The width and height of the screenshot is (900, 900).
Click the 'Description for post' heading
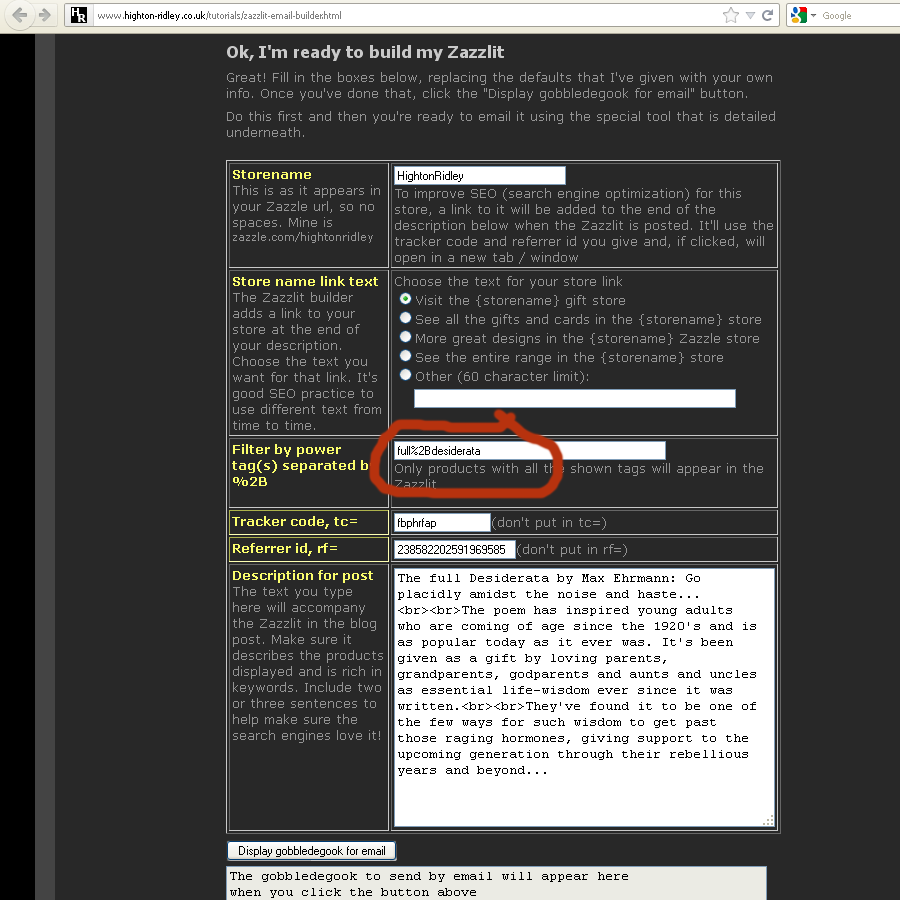(302, 575)
